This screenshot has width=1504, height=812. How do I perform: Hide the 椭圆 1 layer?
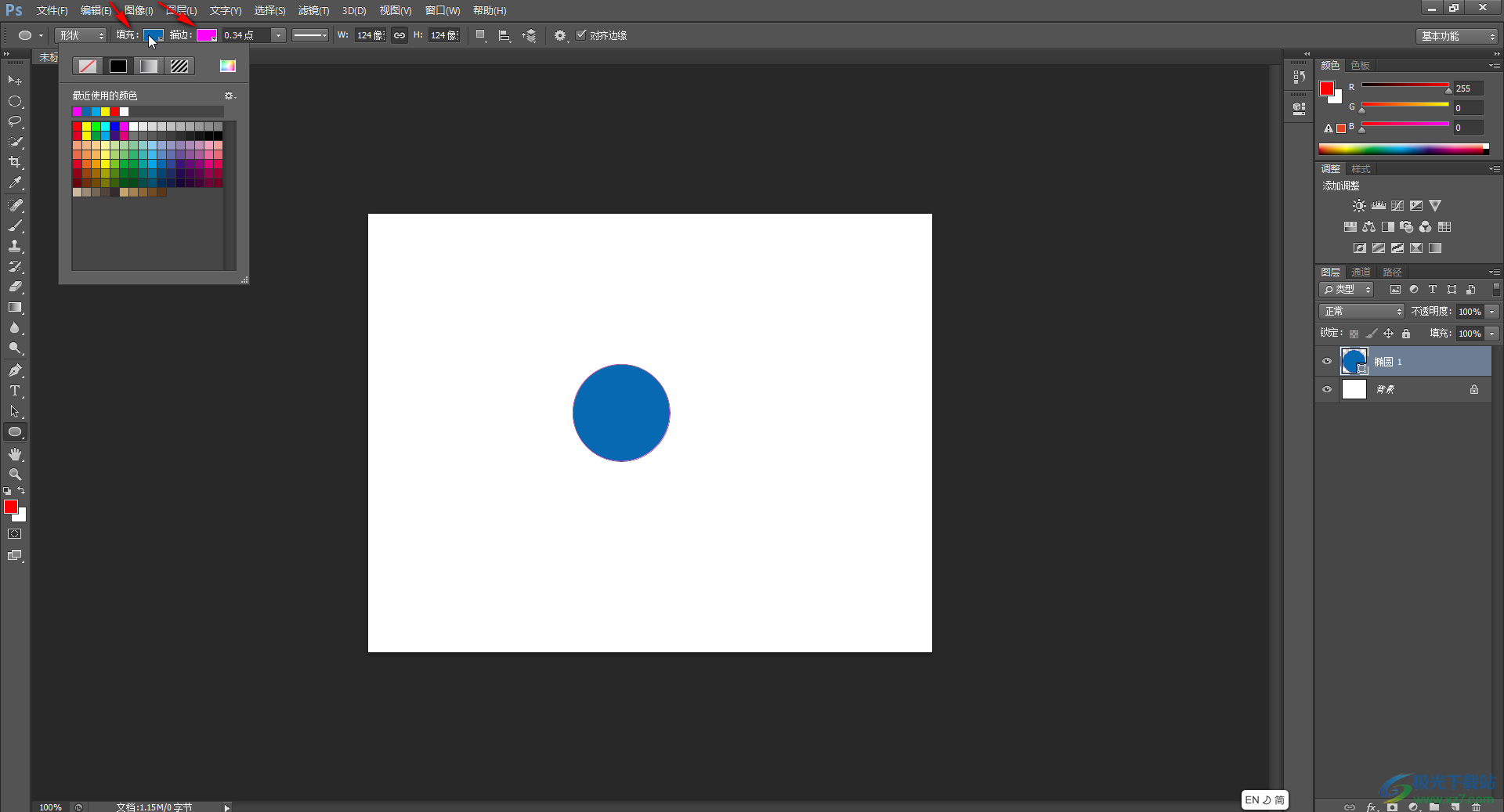click(x=1327, y=362)
